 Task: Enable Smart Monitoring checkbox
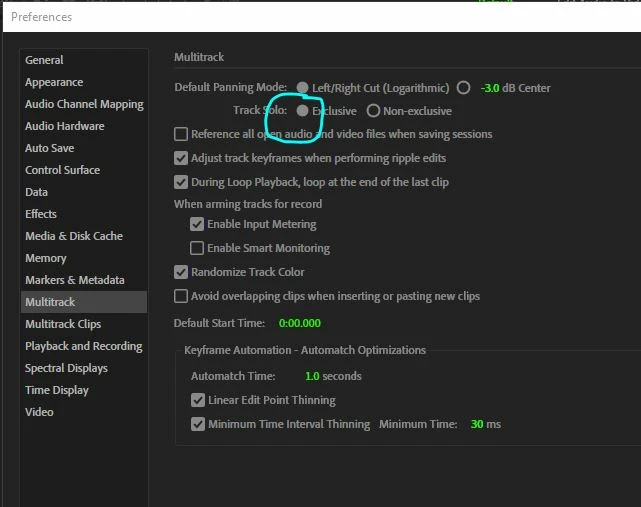click(x=197, y=248)
